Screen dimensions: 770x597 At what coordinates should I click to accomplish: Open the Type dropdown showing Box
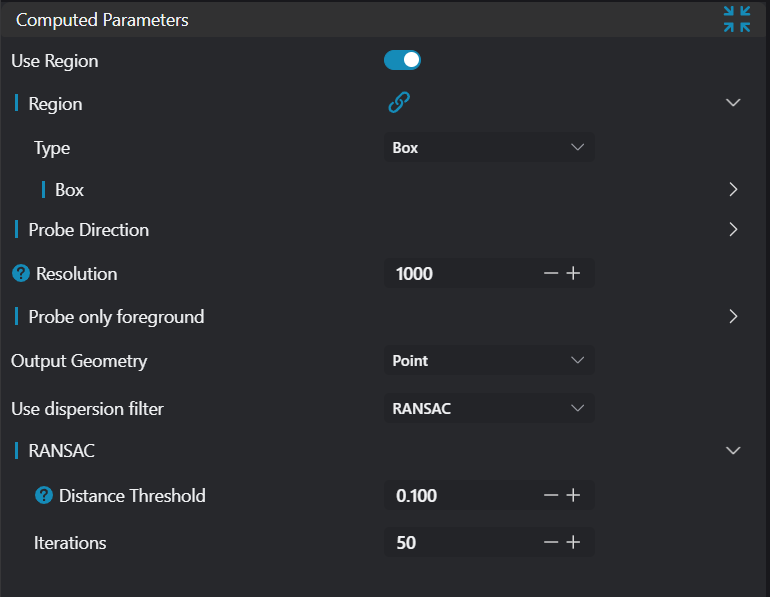tap(488, 148)
